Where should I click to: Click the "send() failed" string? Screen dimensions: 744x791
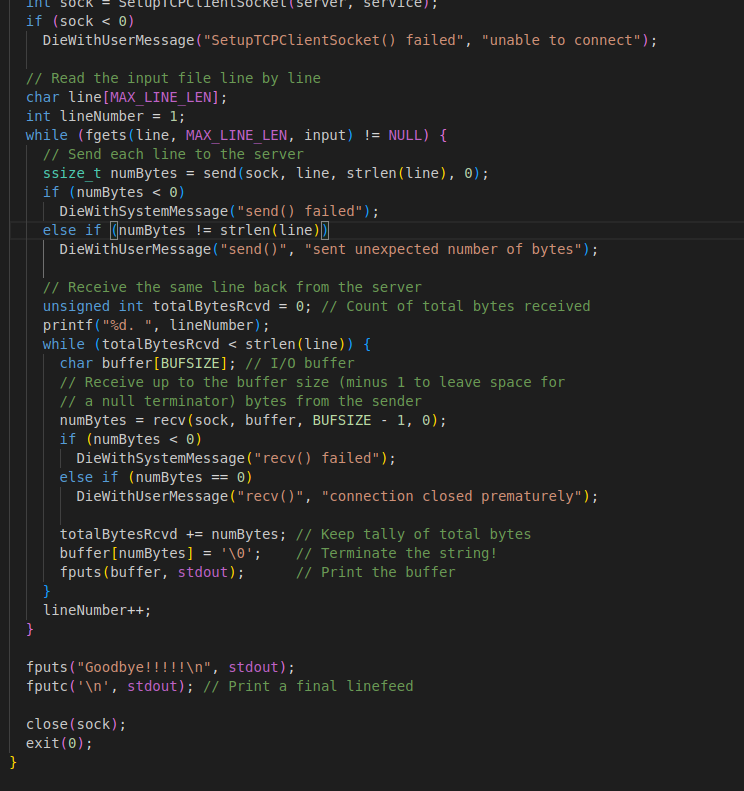[300, 211]
